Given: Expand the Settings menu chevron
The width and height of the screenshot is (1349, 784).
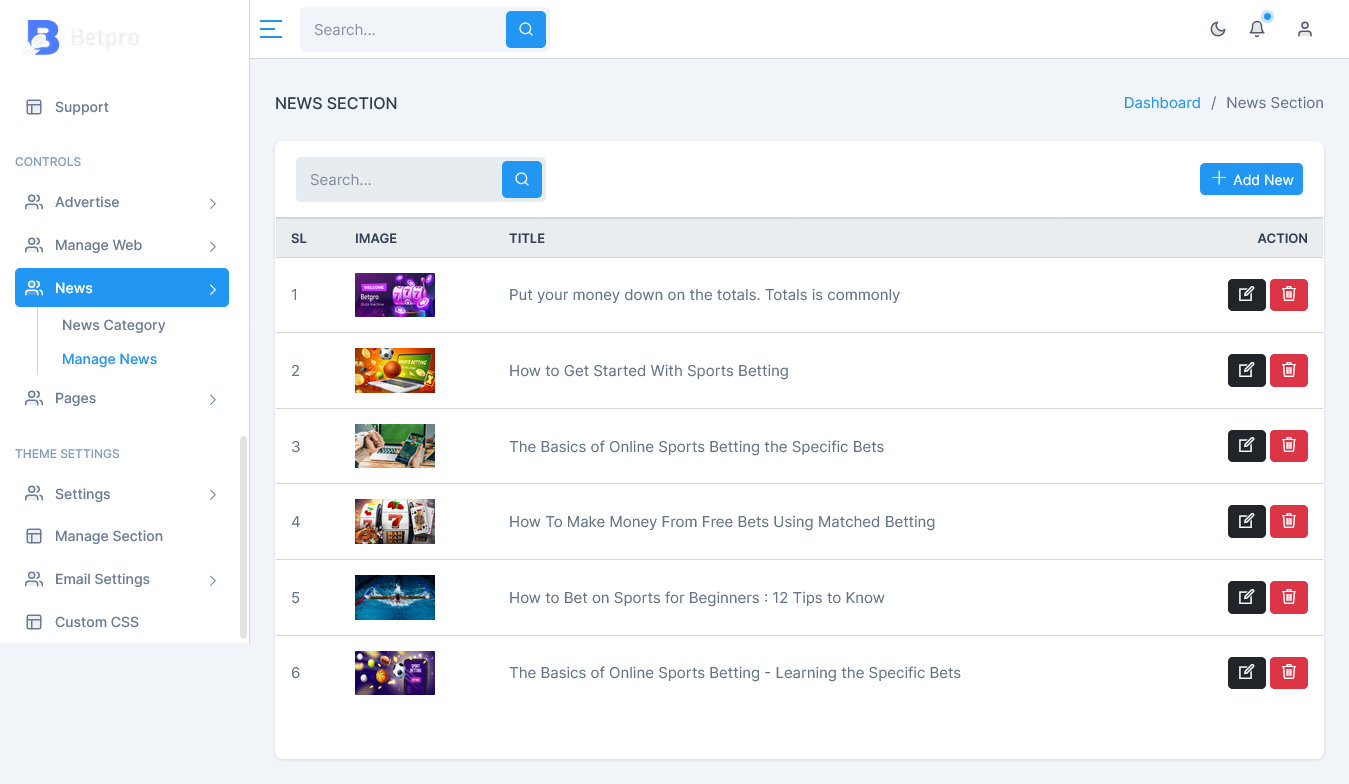Looking at the screenshot, I should [x=213, y=495].
